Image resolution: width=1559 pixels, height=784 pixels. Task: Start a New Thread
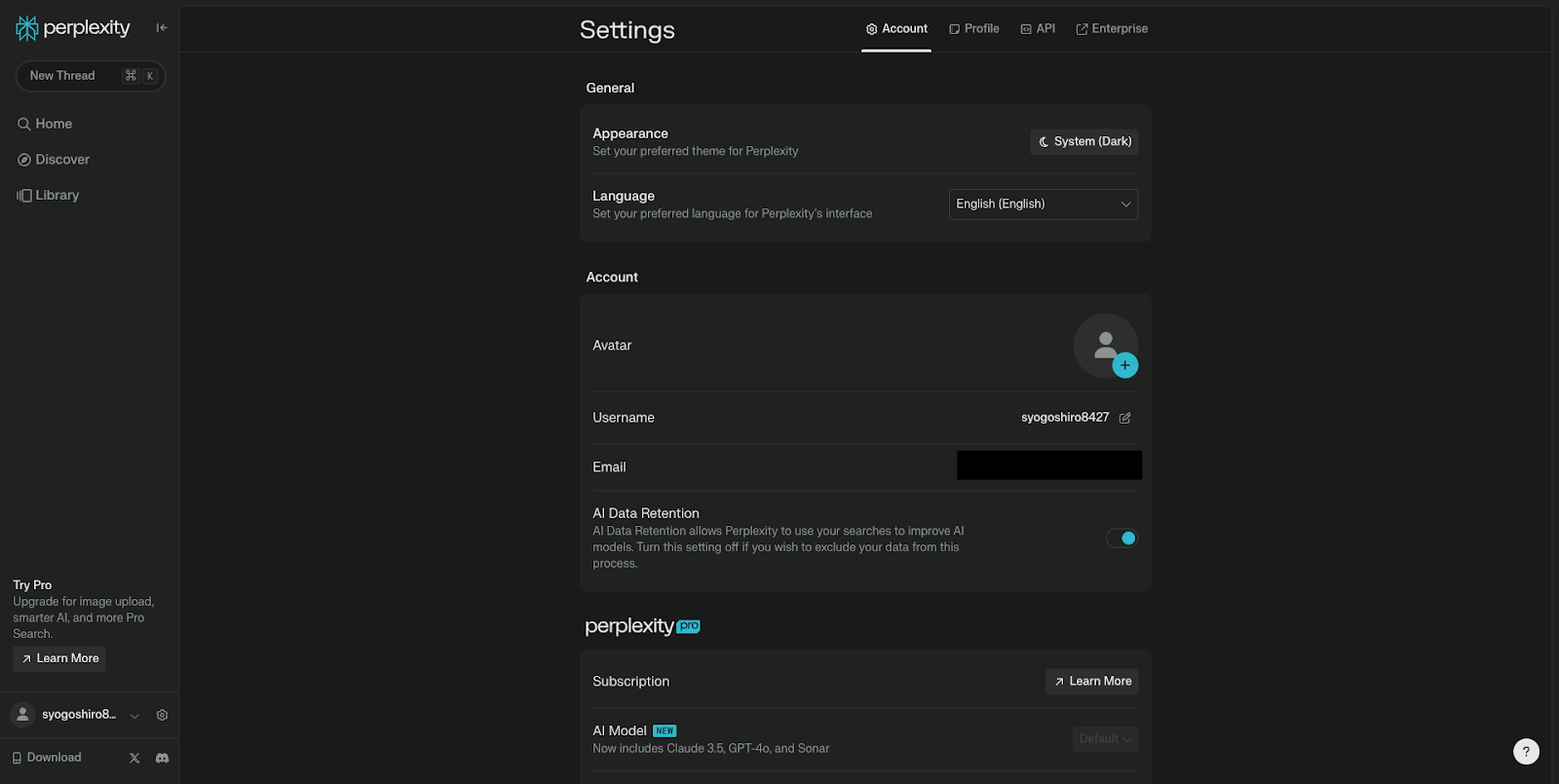(91, 76)
